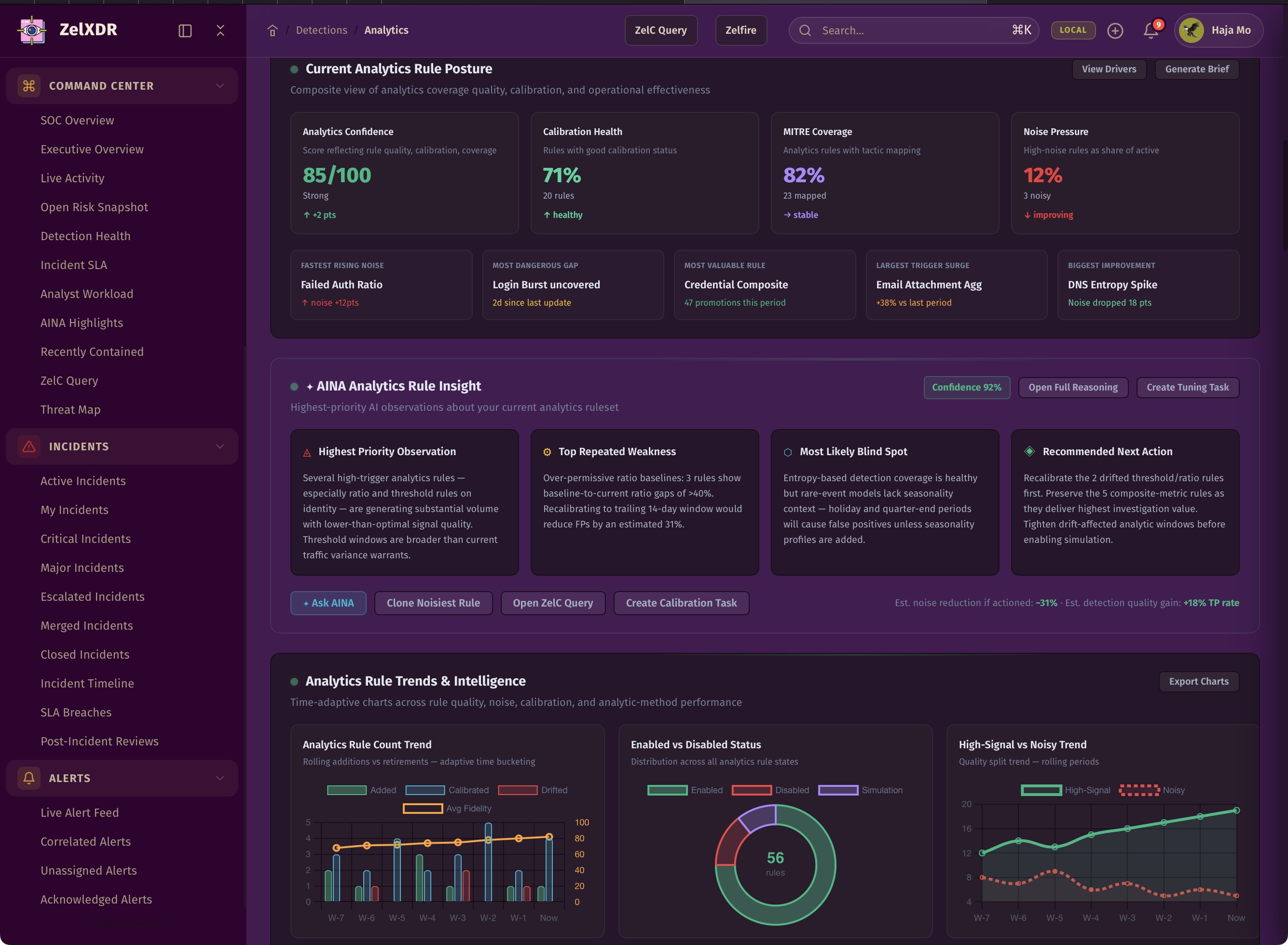Click the sidebar collapse arrows icon
This screenshot has height=945, width=1288.
pos(220,30)
